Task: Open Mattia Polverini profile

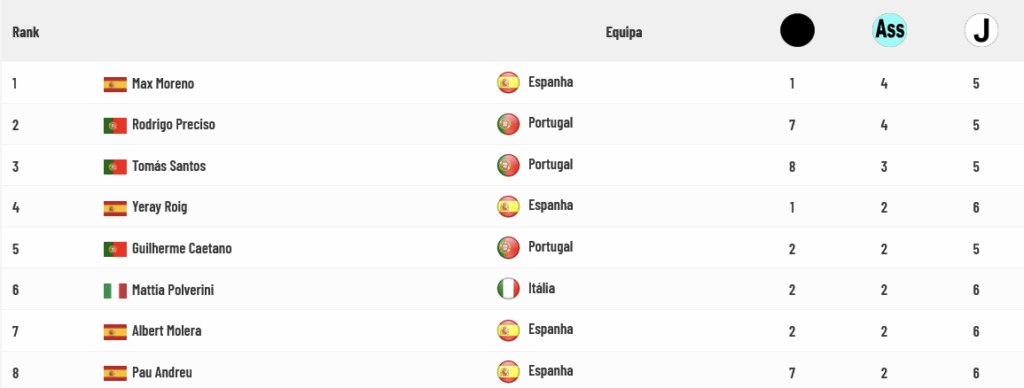Action: click(x=172, y=290)
